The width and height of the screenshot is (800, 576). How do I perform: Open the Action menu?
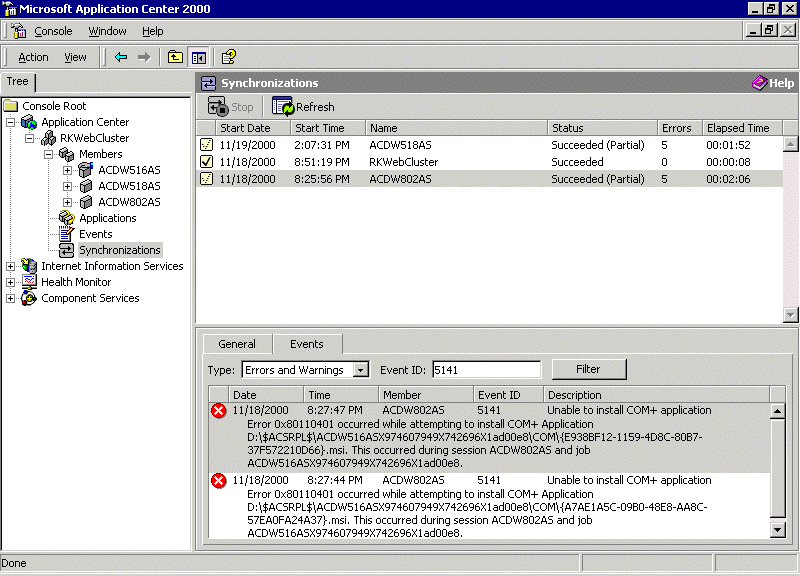tap(33, 57)
